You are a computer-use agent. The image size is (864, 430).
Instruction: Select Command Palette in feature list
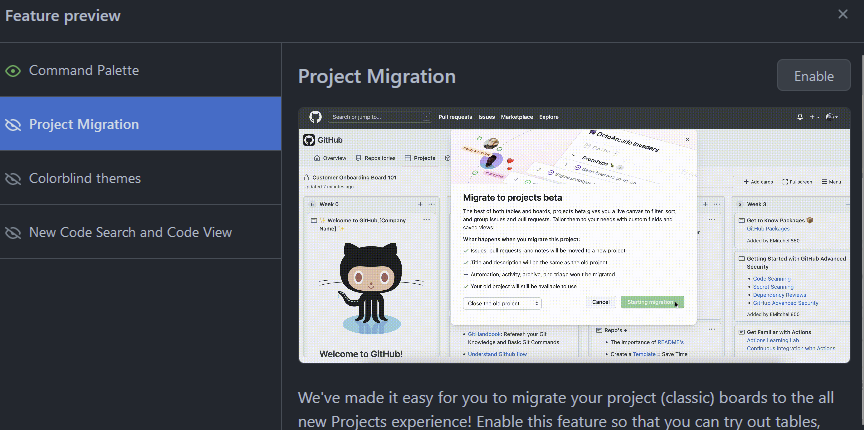pos(141,71)
